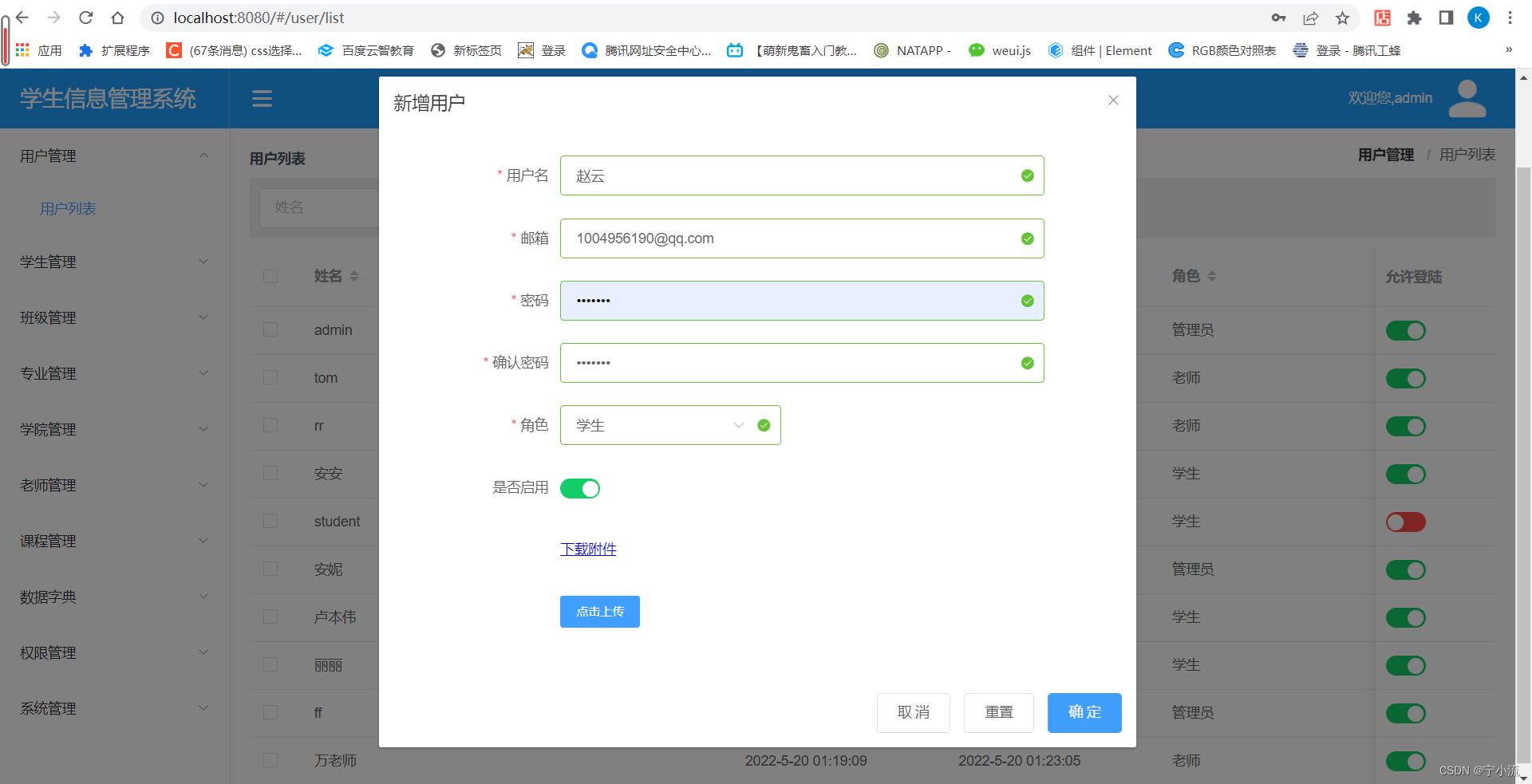Sort table by 姓名 column arrows

354,276
